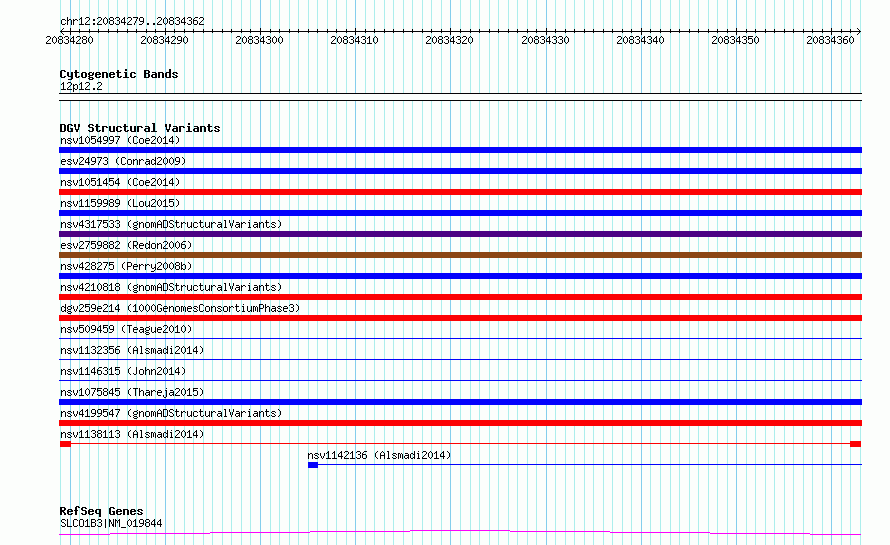Click the blue bar for esv24973
Viewport: 890px width, 545px height.
pos(460,171)
